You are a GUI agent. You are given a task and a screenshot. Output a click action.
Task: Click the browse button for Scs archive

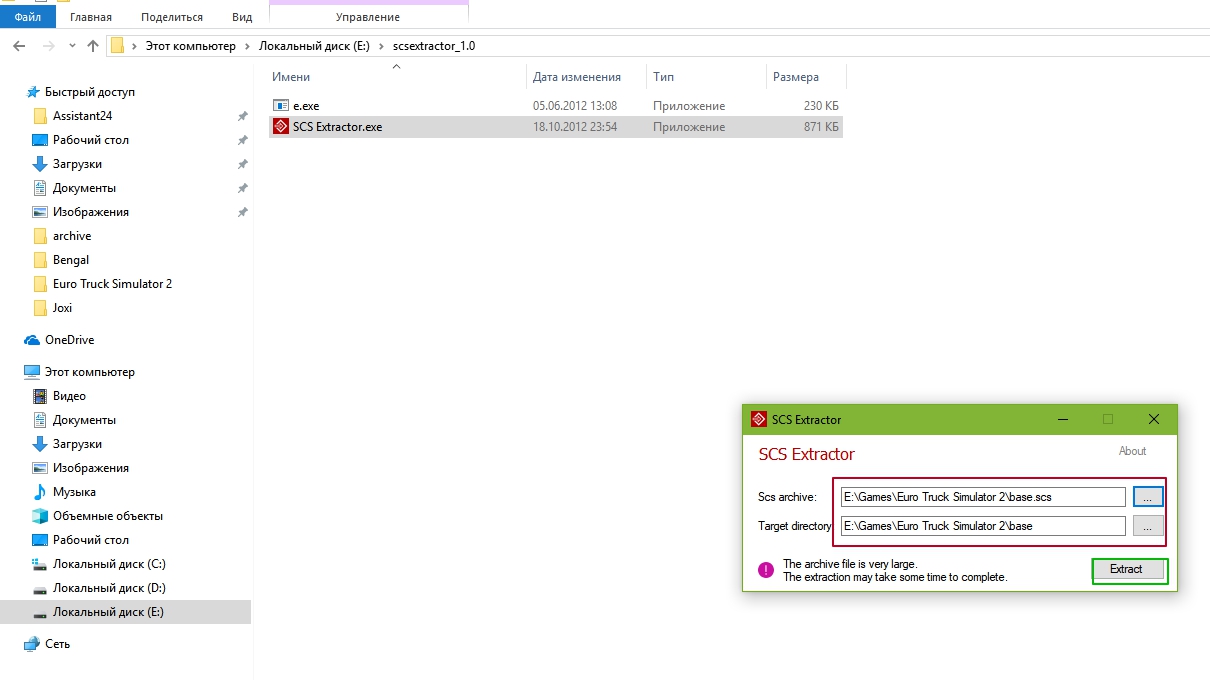tap(1148, 497)
